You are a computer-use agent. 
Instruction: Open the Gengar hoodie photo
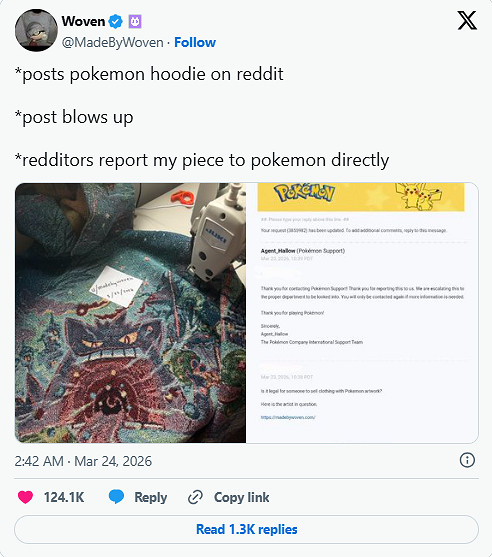pyautogui.click(x=130, y=313)
